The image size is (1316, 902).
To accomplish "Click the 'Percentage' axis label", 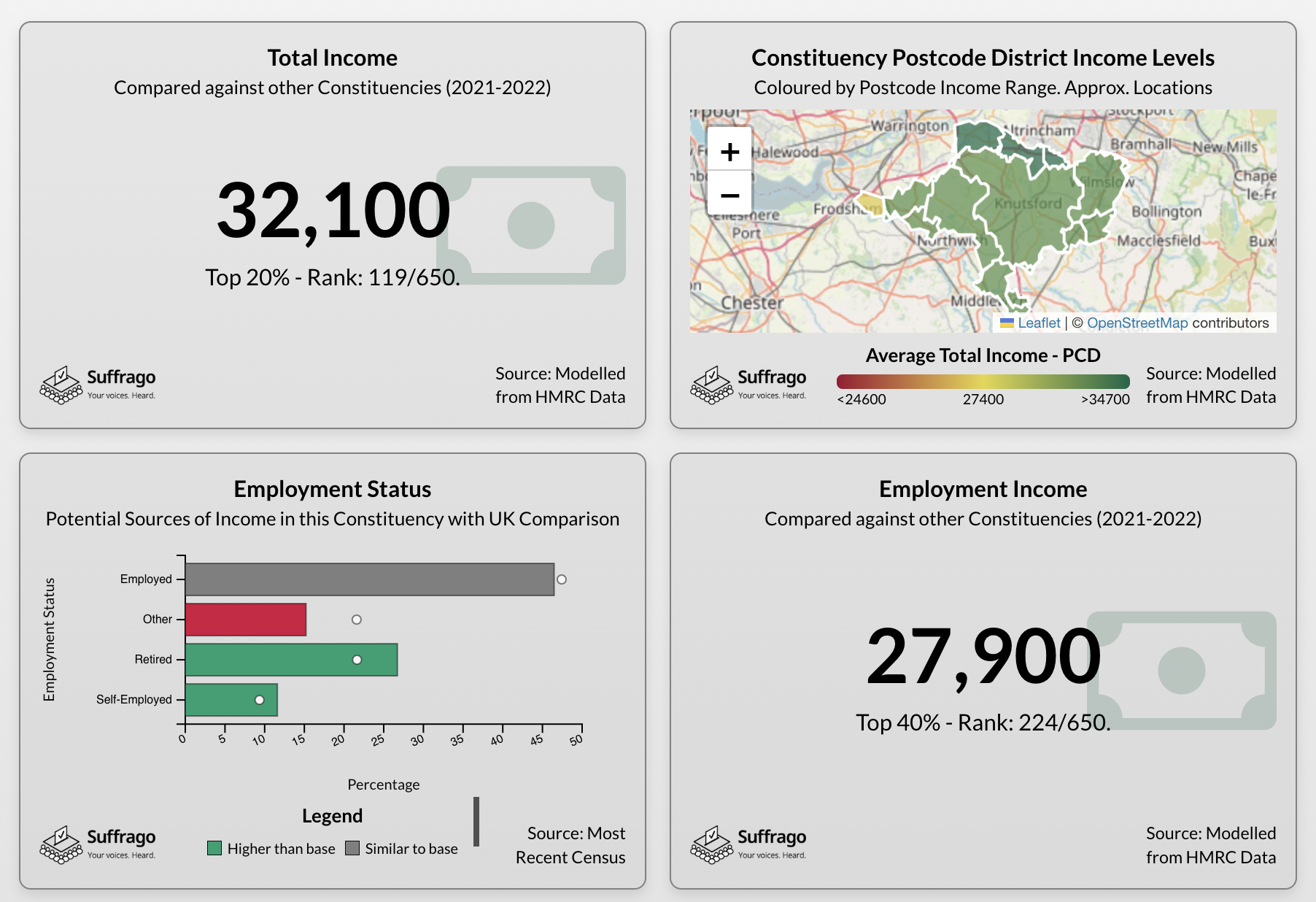I will pos(384,785).
